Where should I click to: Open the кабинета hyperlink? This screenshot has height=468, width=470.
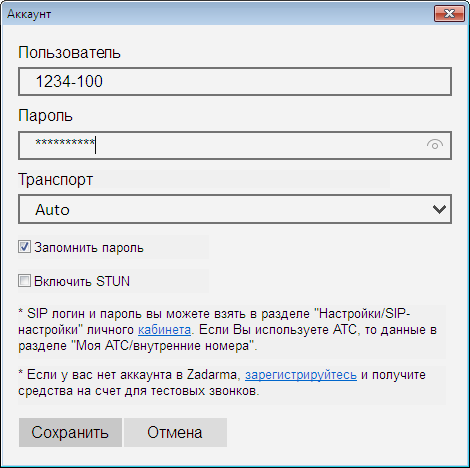165,330
